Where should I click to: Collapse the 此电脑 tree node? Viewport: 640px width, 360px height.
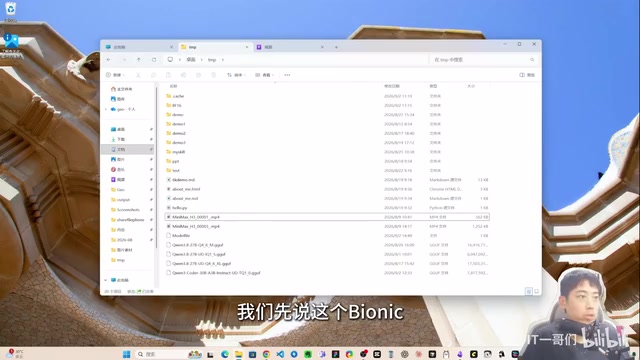(x=106, y=280)
